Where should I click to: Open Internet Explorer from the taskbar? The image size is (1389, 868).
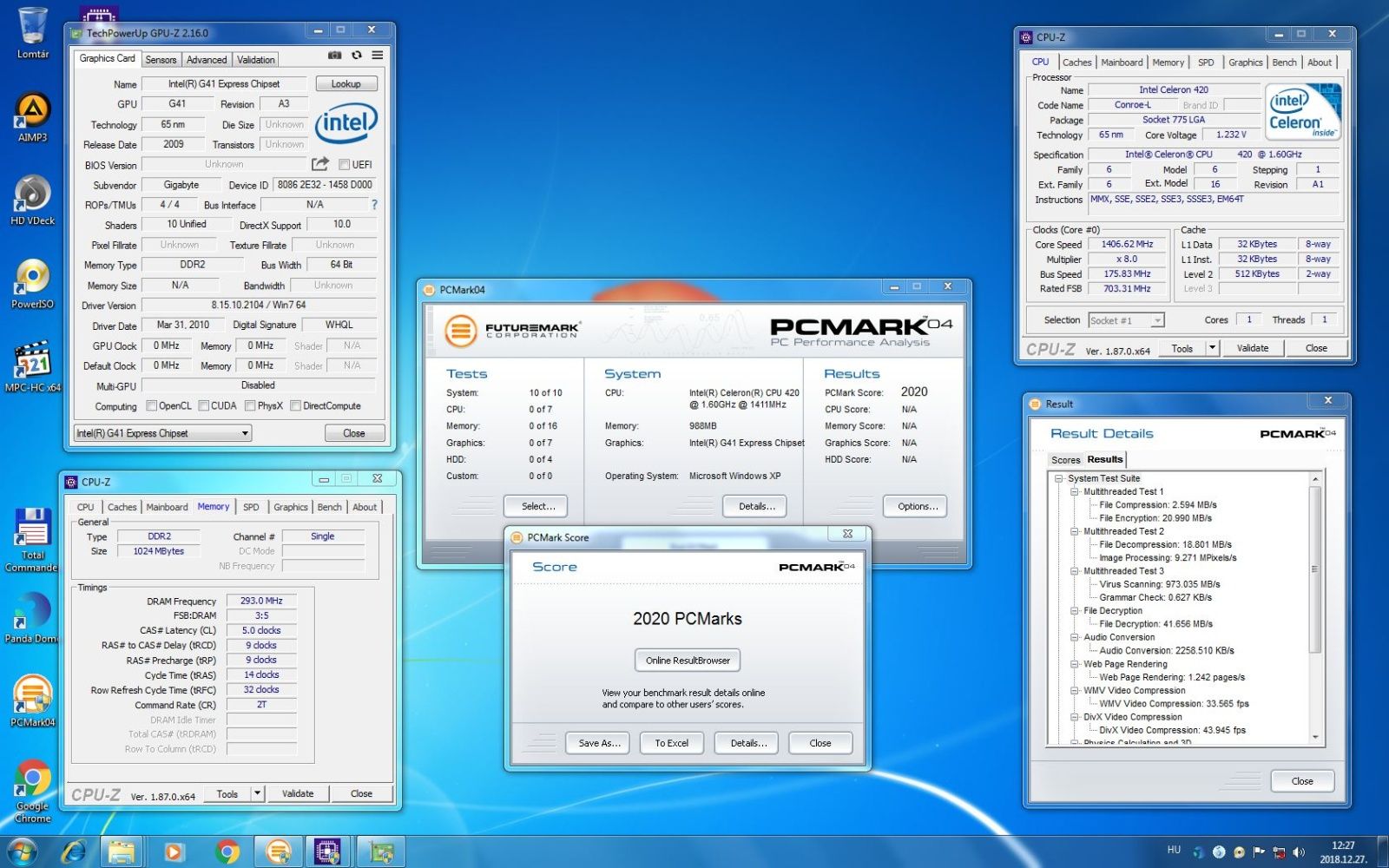point(73,852)
